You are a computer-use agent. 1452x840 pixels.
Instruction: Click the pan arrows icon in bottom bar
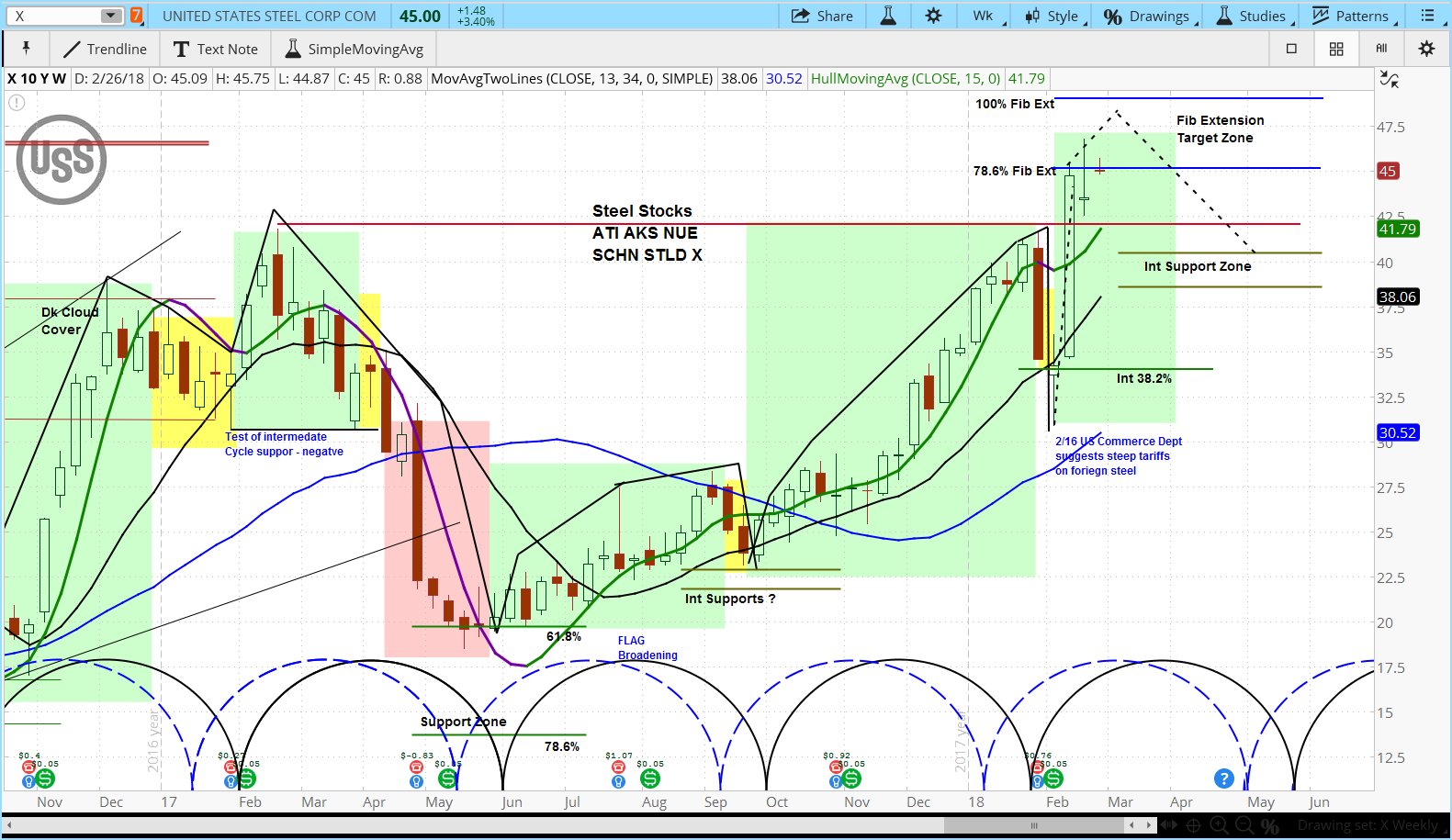pyautogui.click(x=1169, y=825)
